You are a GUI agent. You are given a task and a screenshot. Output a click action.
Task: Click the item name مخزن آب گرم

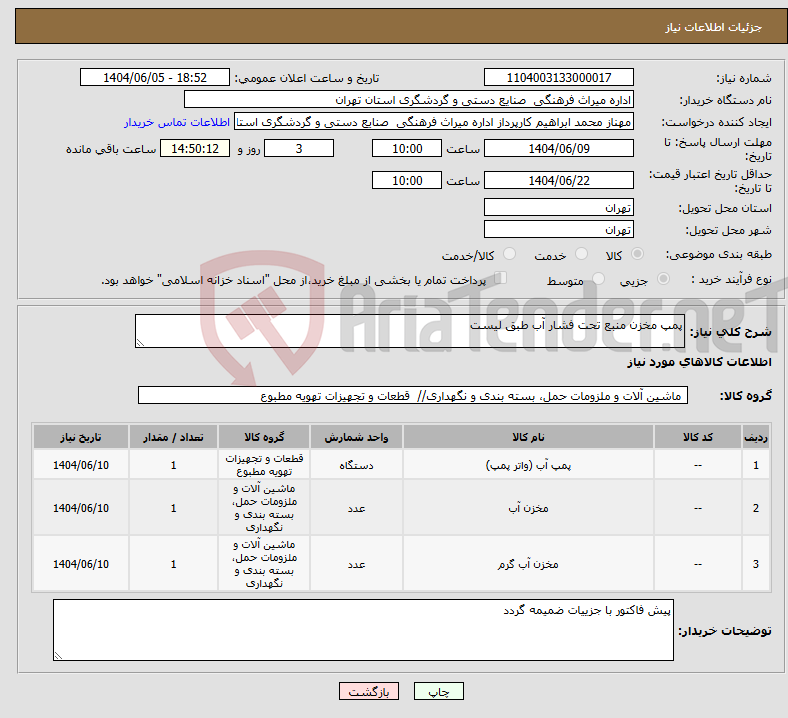[x=528, y=564]
